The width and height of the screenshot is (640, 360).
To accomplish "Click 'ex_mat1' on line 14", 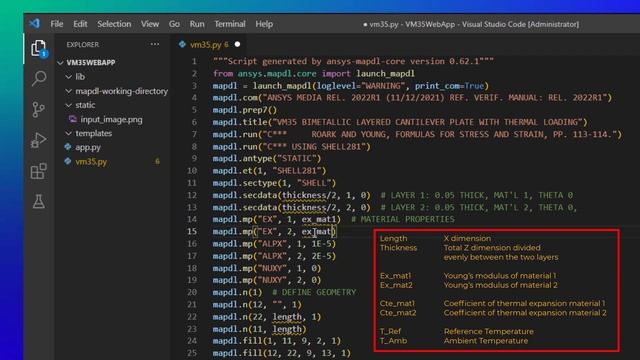I will pos(319,219).
